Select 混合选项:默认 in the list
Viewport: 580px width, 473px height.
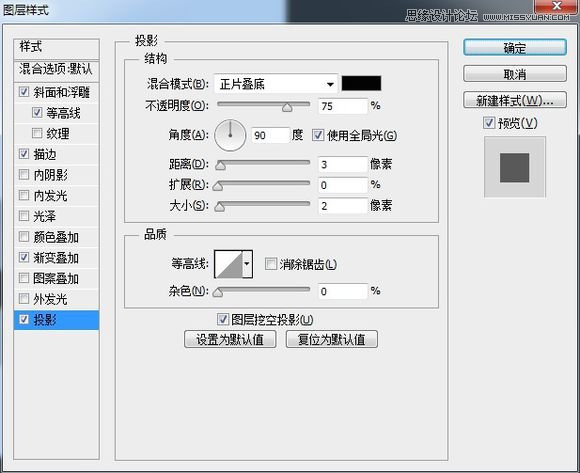pyautogui.click(x=56, y=70)
